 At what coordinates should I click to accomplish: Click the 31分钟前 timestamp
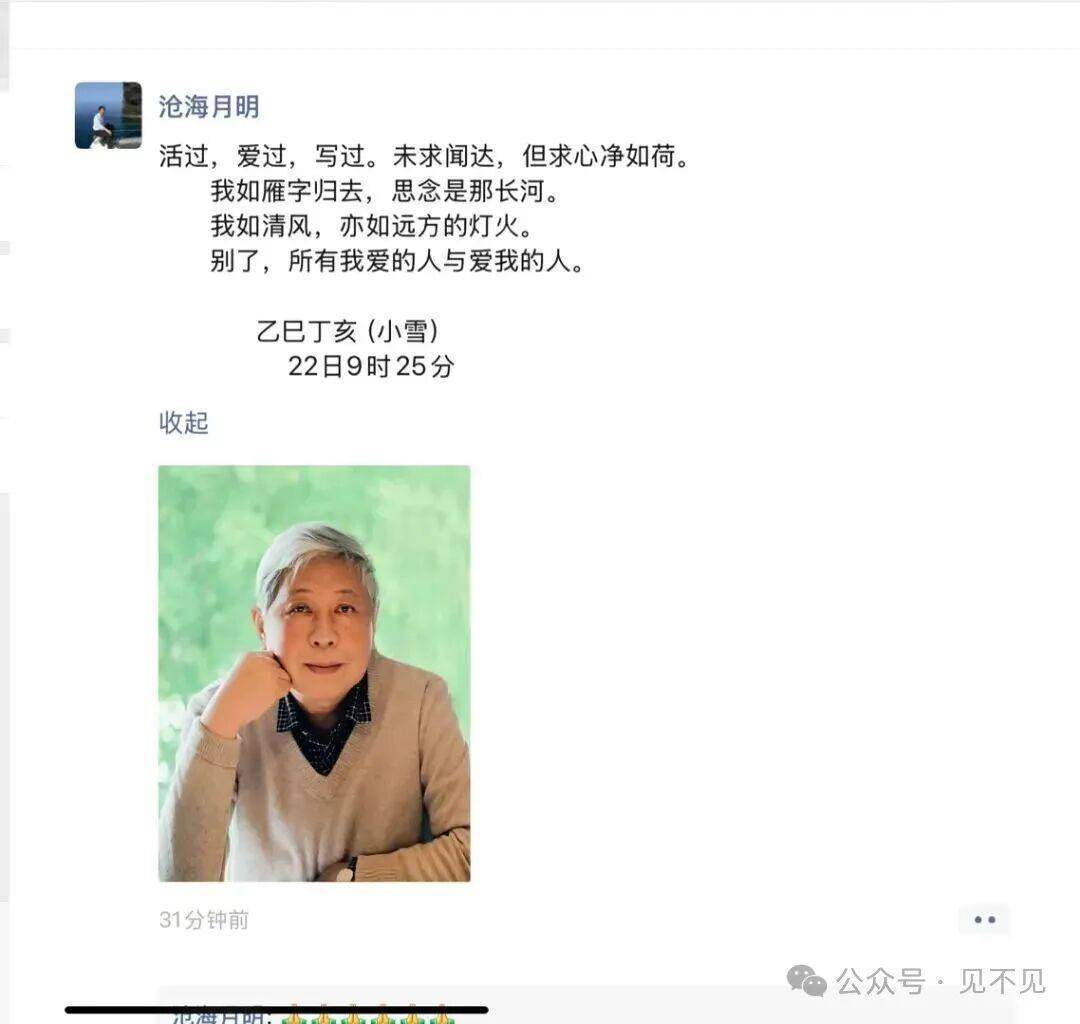204,919
